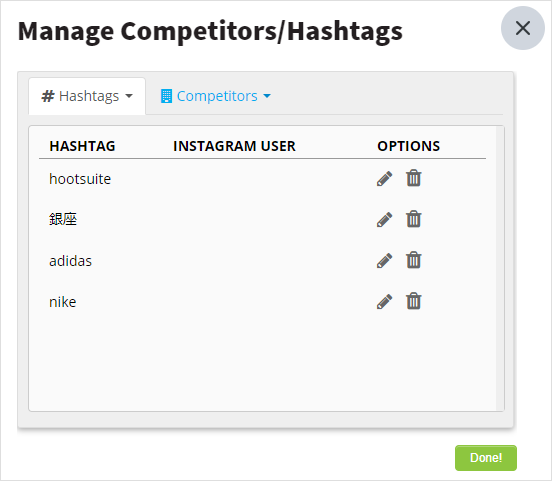Viewport: 552px width, 481px height.
Task: Expand the Competitors dropdown caret
Action: (x=267, y=96)
